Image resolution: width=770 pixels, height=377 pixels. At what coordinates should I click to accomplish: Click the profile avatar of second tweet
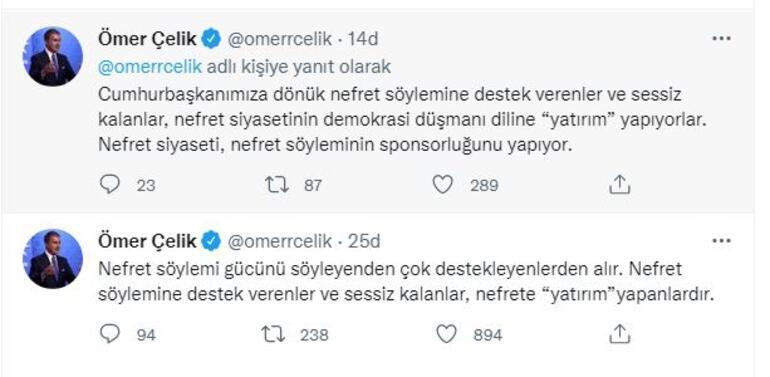[x=53, y=259]
